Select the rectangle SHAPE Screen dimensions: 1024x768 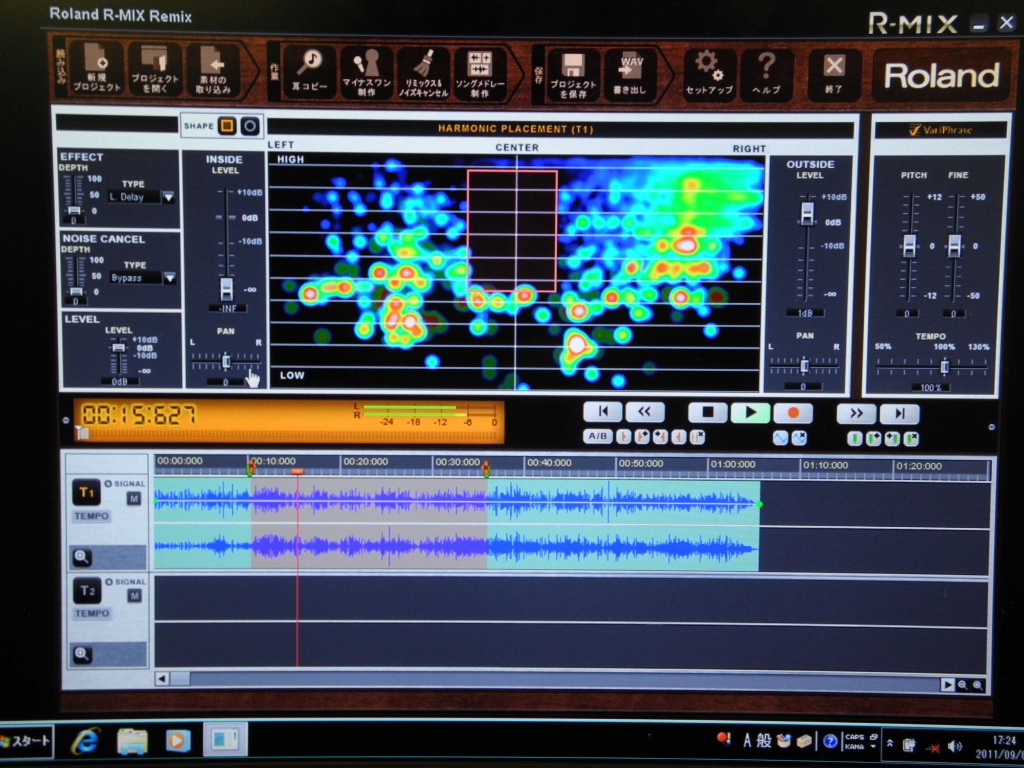227,125
